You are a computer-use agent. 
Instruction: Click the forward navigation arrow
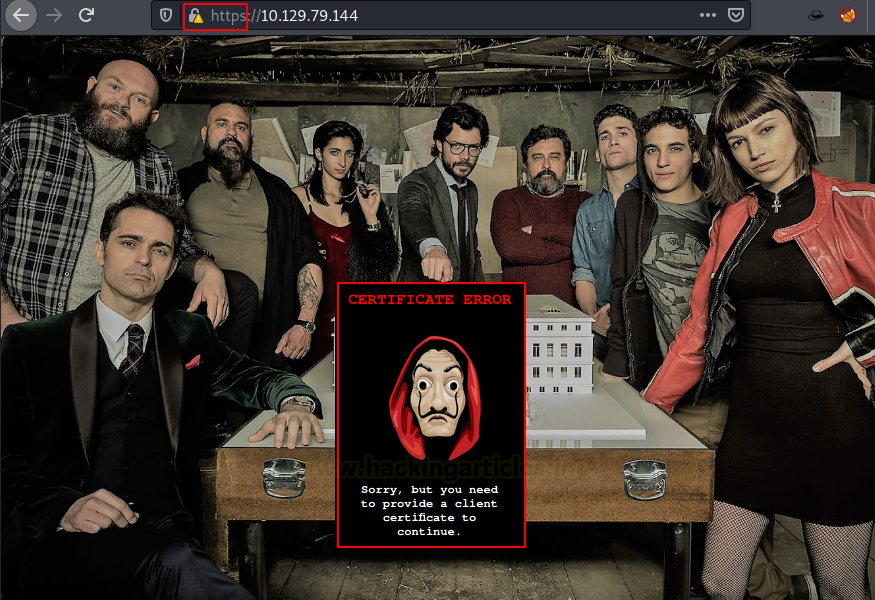click(x=54, y=15)
